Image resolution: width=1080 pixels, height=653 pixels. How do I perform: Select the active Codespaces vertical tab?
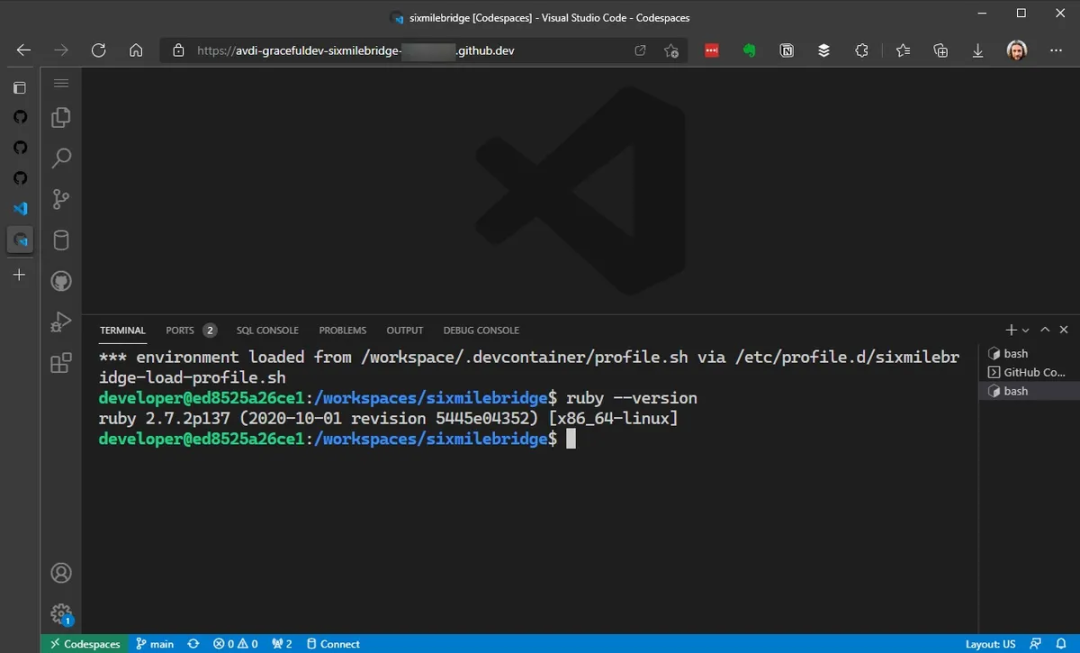(x=20, y=240)
